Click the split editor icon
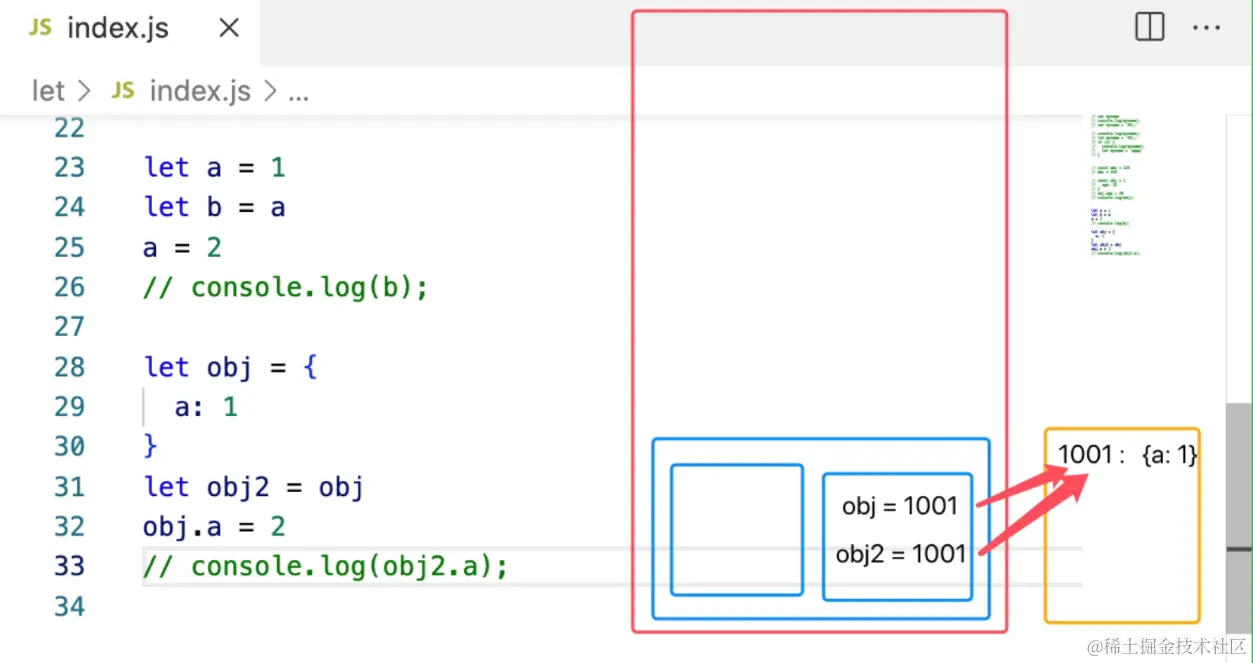 click(x=1150, y=27)
